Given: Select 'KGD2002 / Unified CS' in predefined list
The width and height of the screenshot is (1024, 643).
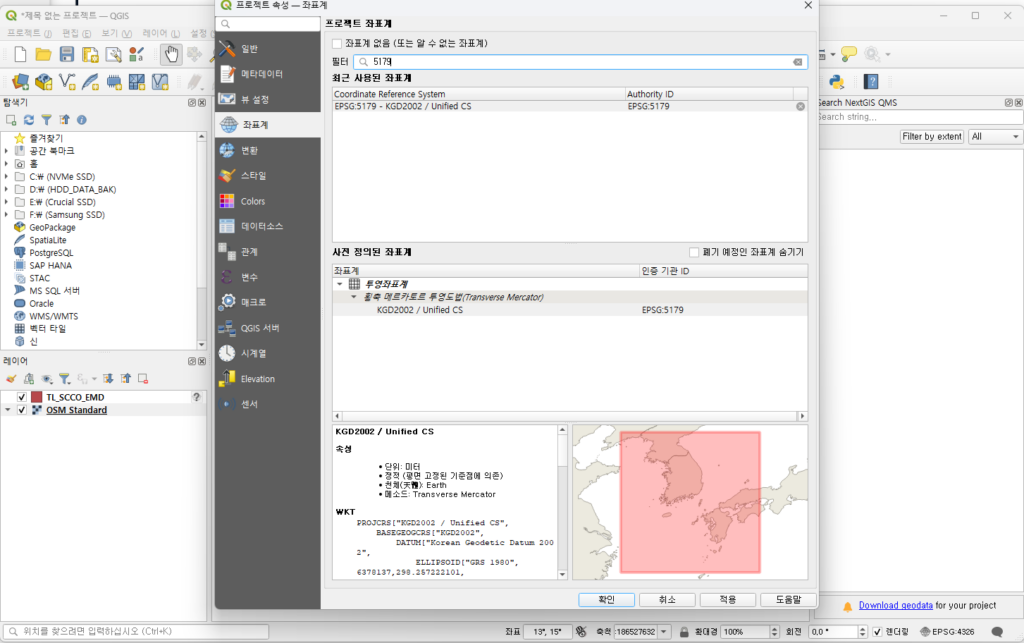Looking at the screenshot, I should 420,310.
